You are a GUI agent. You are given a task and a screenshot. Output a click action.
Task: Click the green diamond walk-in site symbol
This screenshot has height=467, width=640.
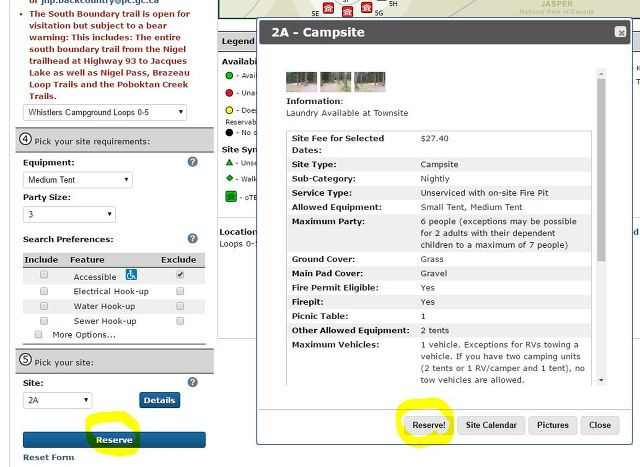tap(229, 178)
